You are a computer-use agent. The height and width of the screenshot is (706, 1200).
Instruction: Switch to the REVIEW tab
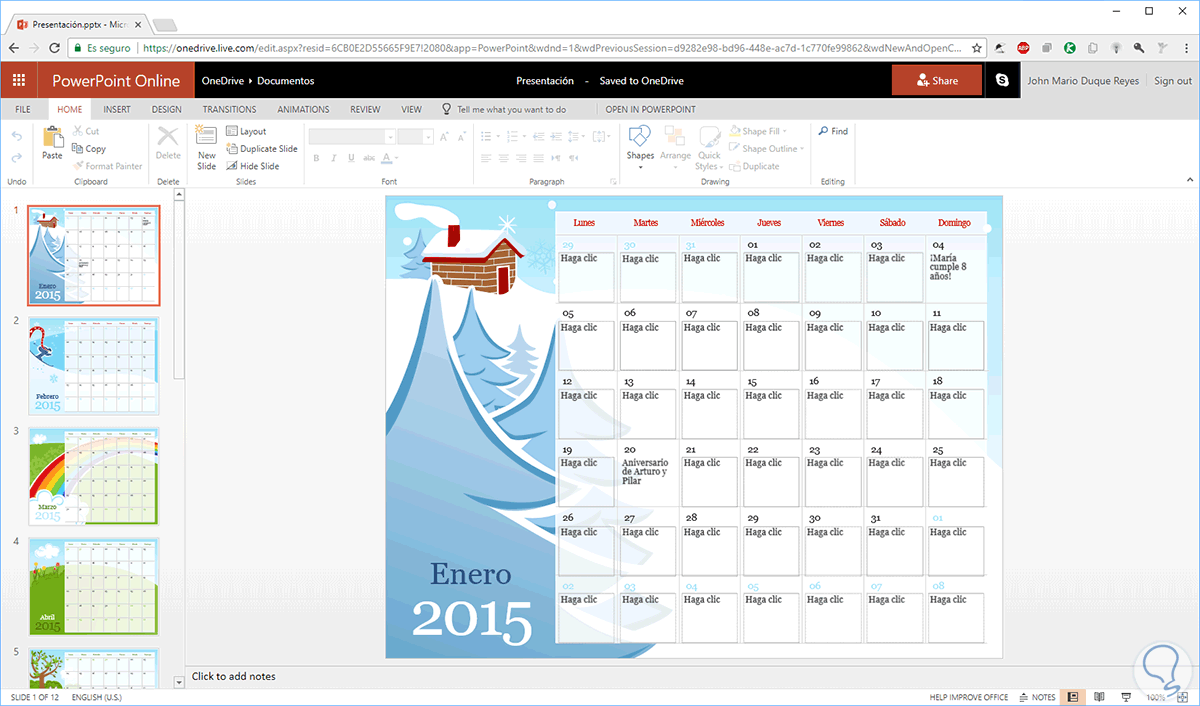pos(365,109)
